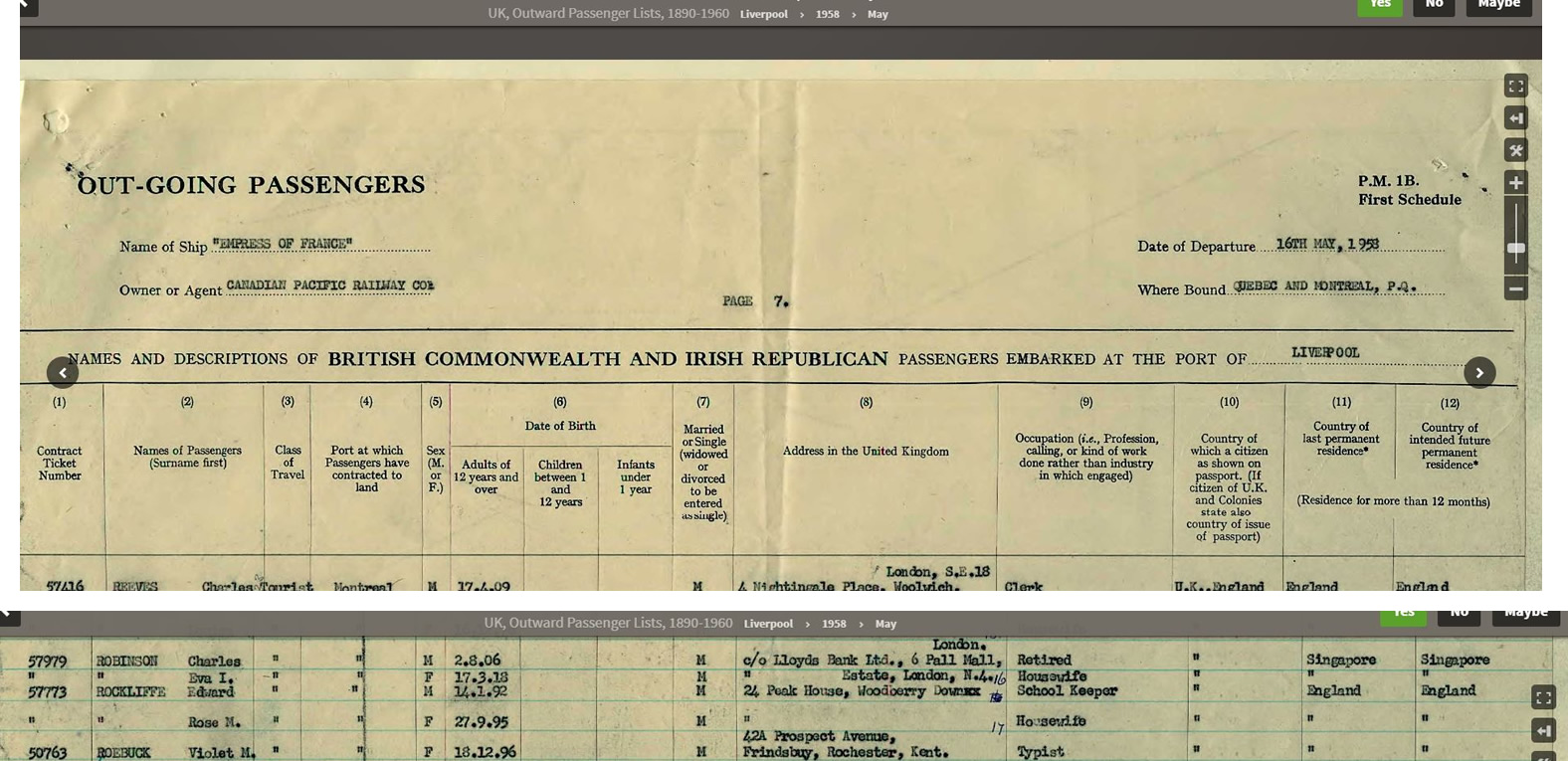Zoom out with the minus button

[1515, 288]
